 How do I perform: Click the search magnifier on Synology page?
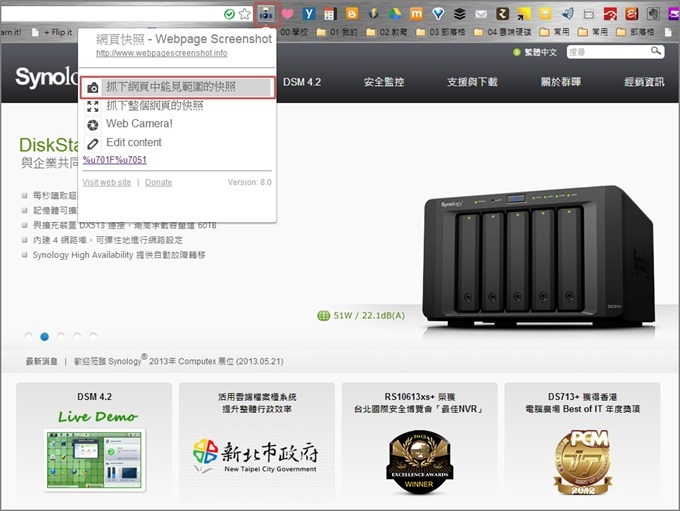point(656,51)
